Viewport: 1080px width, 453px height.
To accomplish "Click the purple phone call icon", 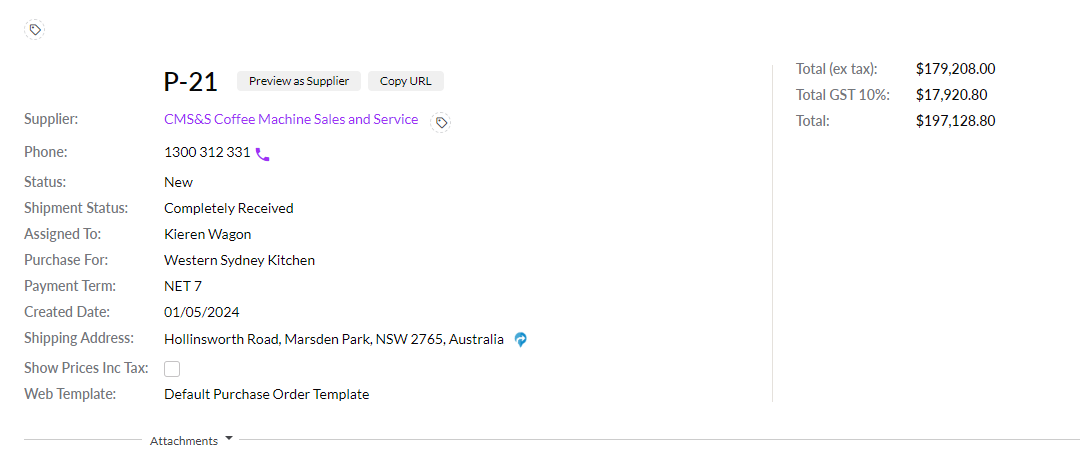I will click(263, 154).
